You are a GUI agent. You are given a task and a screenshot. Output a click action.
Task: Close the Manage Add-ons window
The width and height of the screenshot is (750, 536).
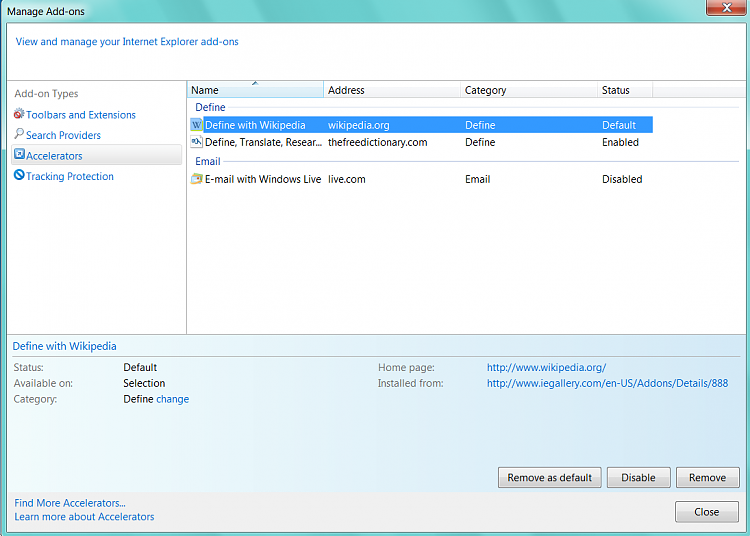[726, 7]
